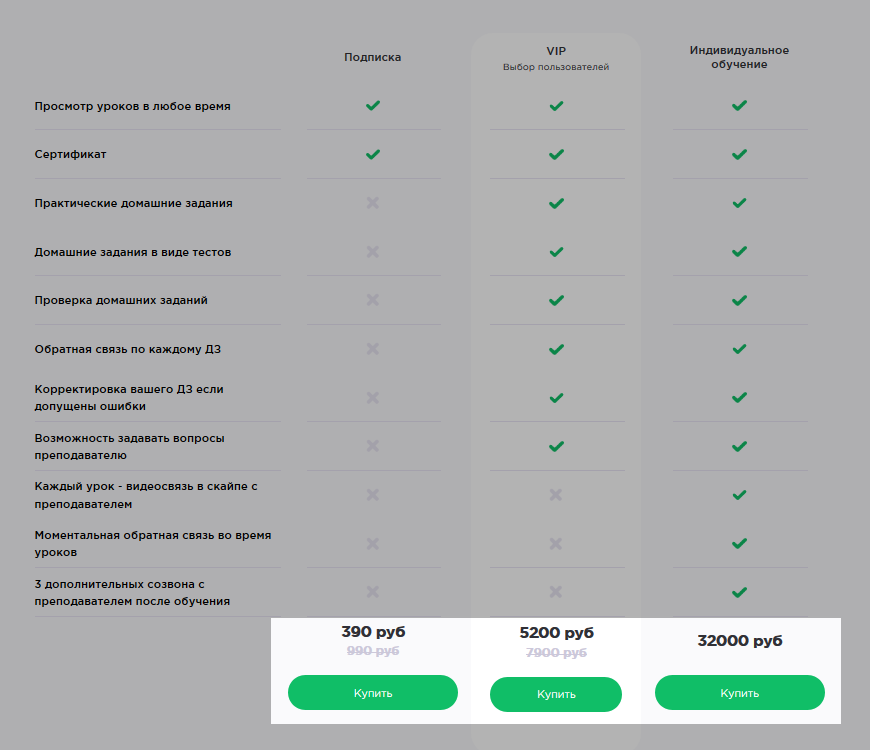
Task: Click Подписка cross for Домашние задания тестов
Action: pyautogui.click(x=373, y=252)
